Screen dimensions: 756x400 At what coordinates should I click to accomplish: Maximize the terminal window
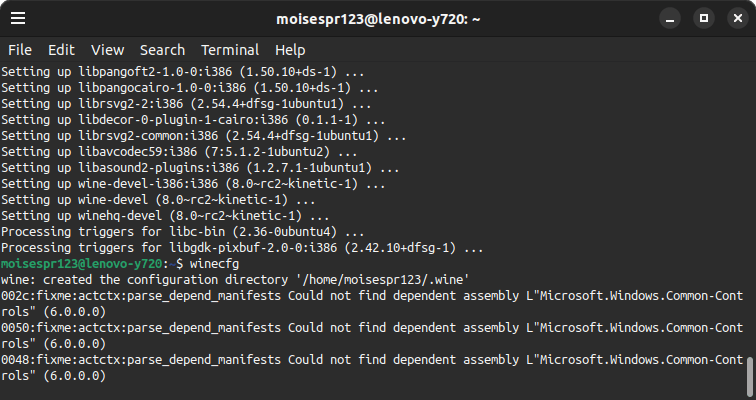(x=703, y=18)
